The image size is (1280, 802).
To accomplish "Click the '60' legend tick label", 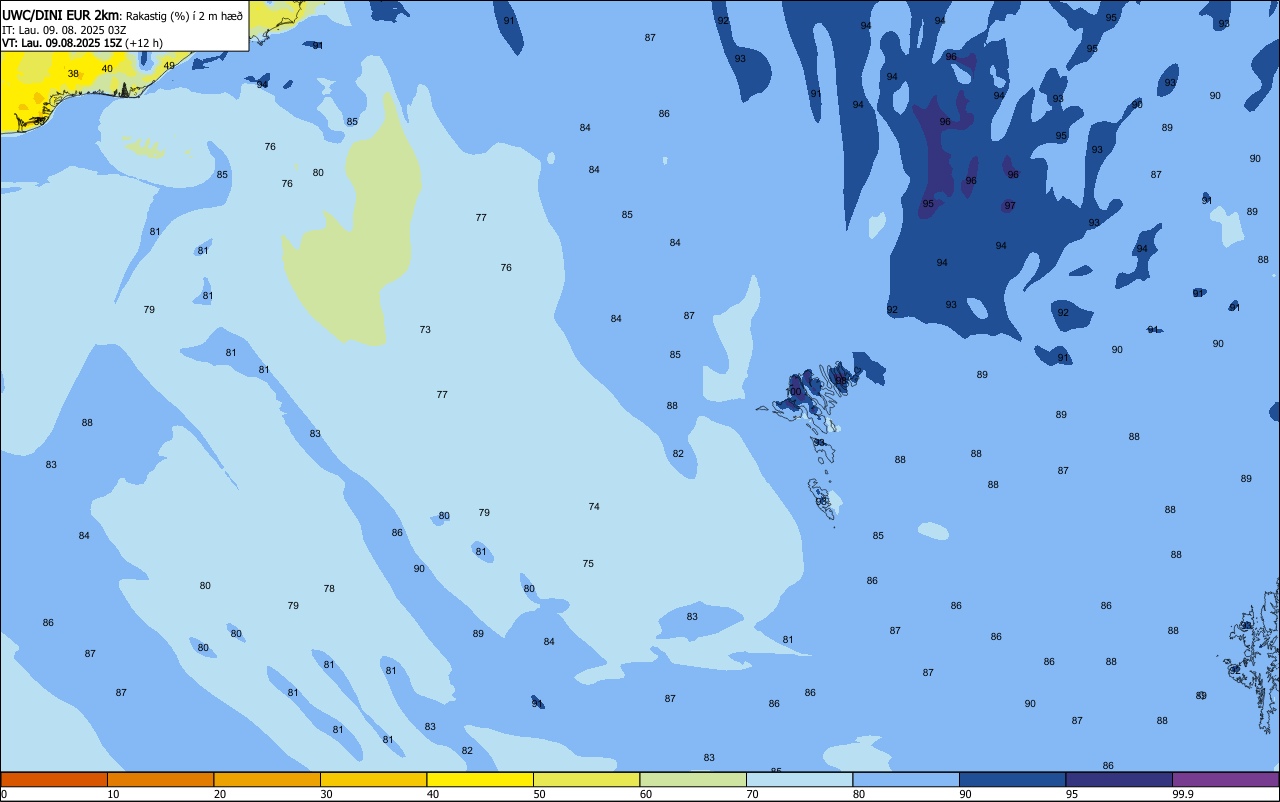I will (646, 794).
